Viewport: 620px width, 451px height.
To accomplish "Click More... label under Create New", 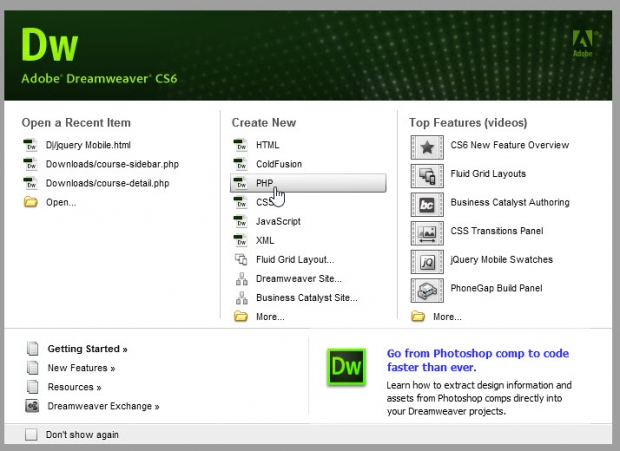I will [270, 317].
